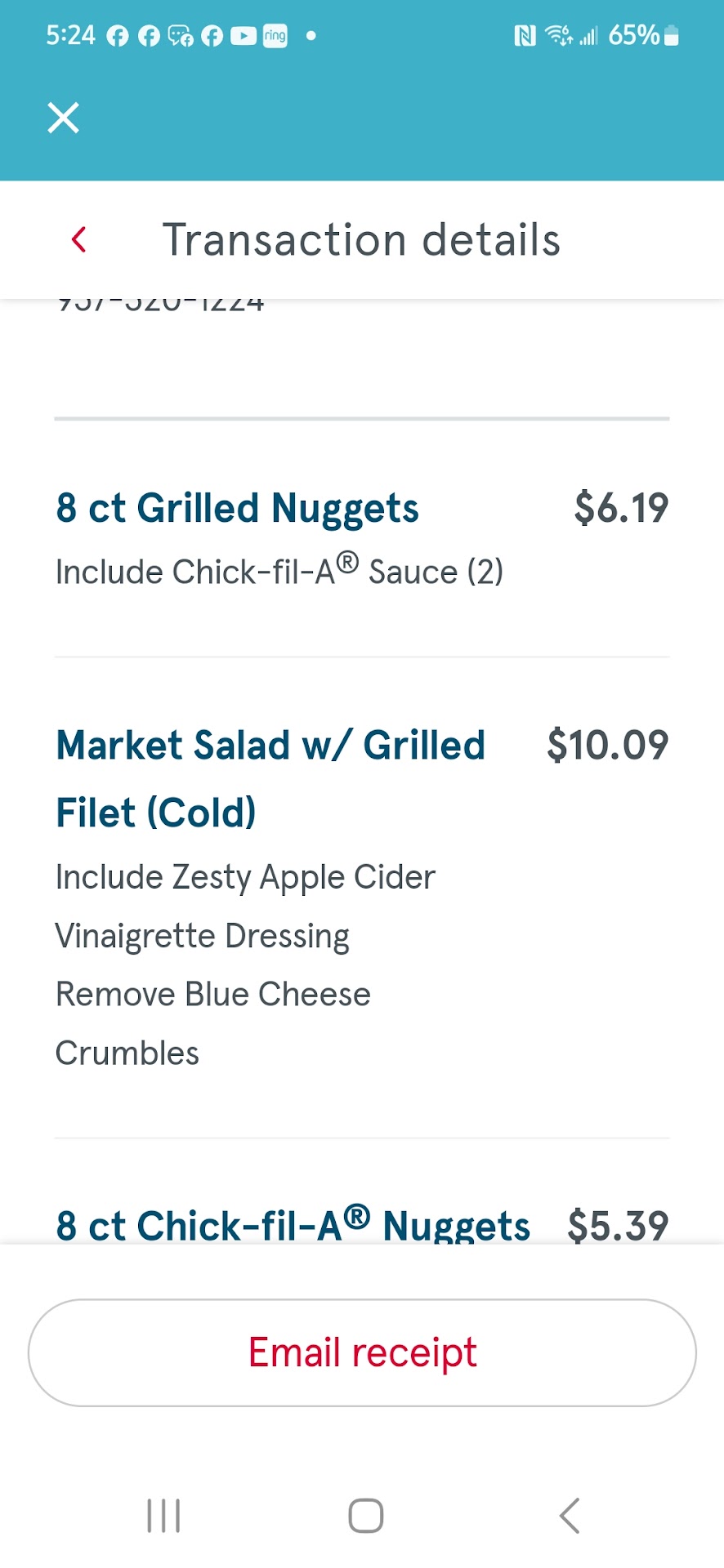Open Android recent apps

pyautogui.click(x=163, y=1516)
